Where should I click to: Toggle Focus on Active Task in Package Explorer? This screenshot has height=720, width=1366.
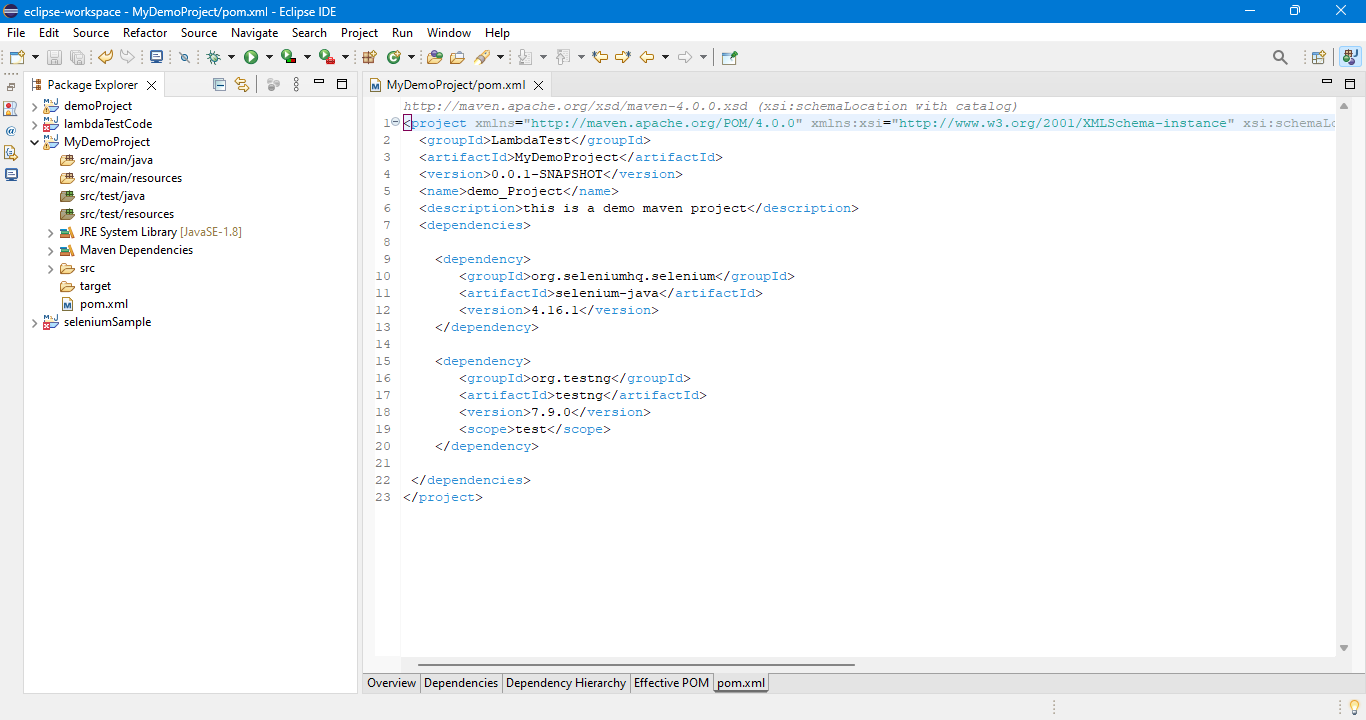coord(272,85)
